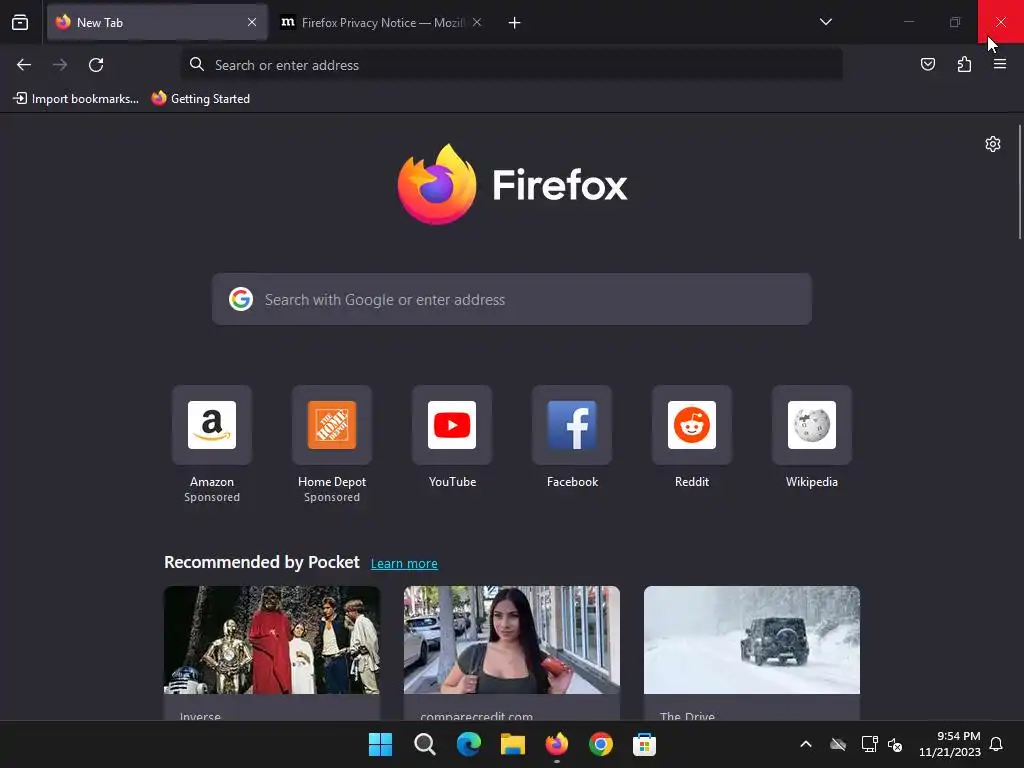Focus the address bar field

coord(511,65)
